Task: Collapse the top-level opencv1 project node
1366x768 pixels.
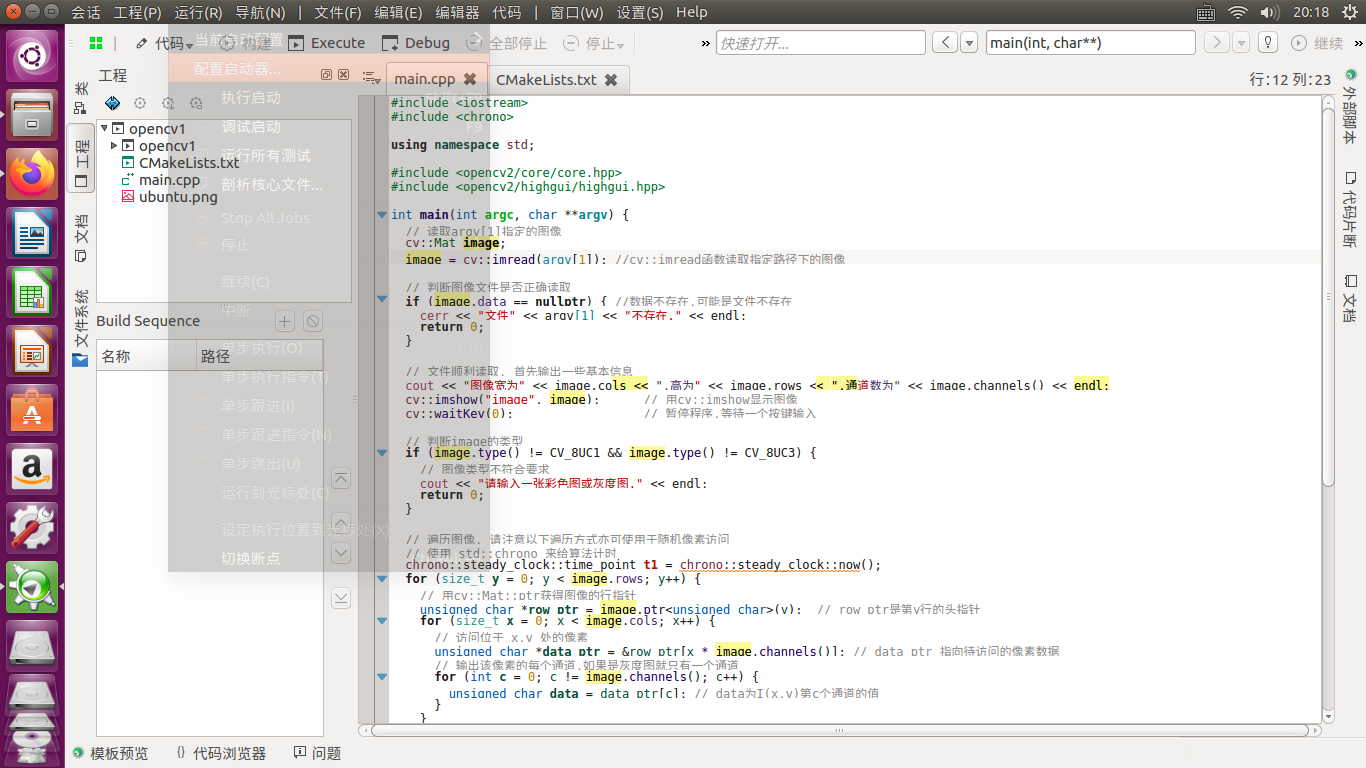Action: click(104, 128)
